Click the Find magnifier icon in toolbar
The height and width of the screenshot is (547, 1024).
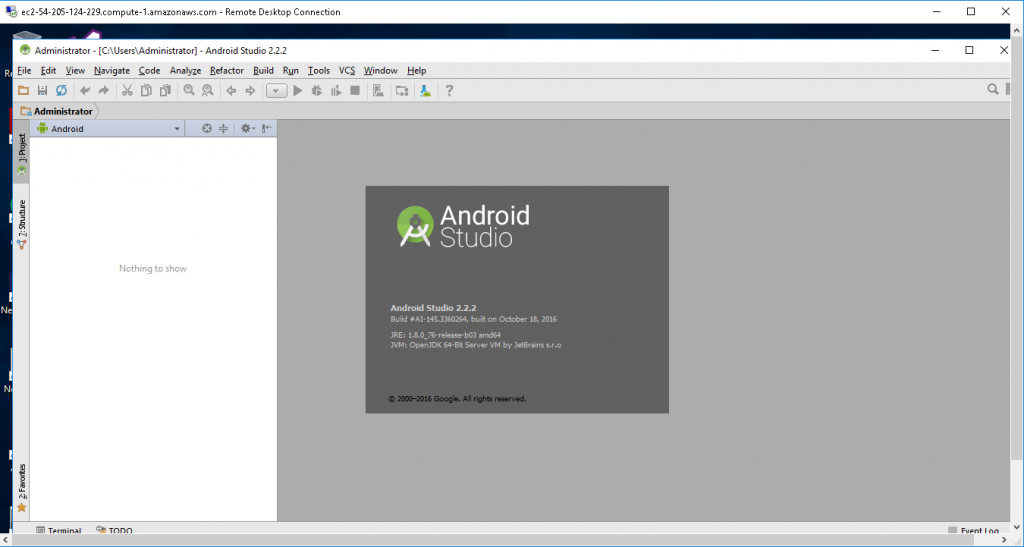(188, 91)
